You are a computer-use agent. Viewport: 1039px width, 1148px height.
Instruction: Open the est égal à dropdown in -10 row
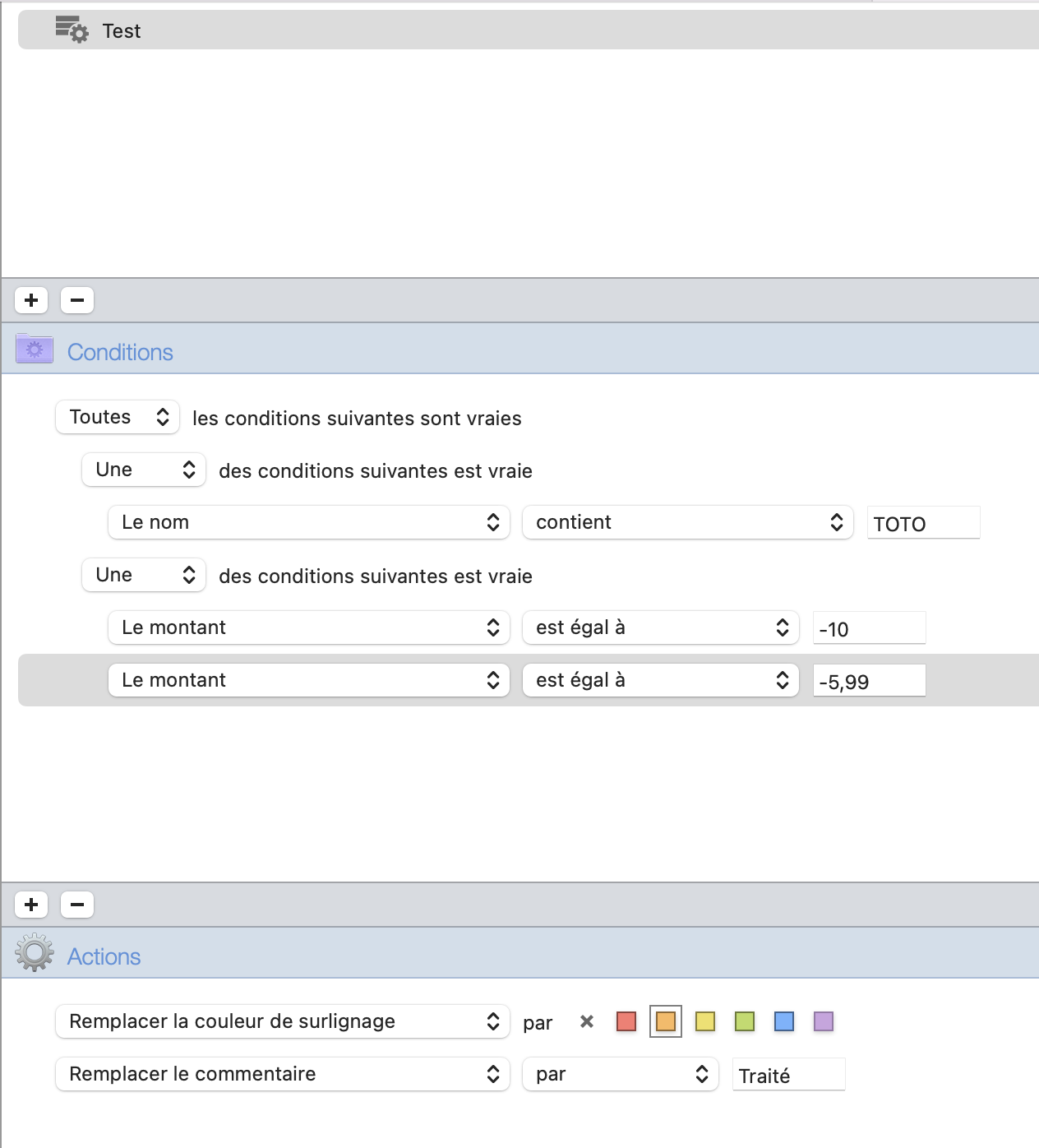point(661,627)
